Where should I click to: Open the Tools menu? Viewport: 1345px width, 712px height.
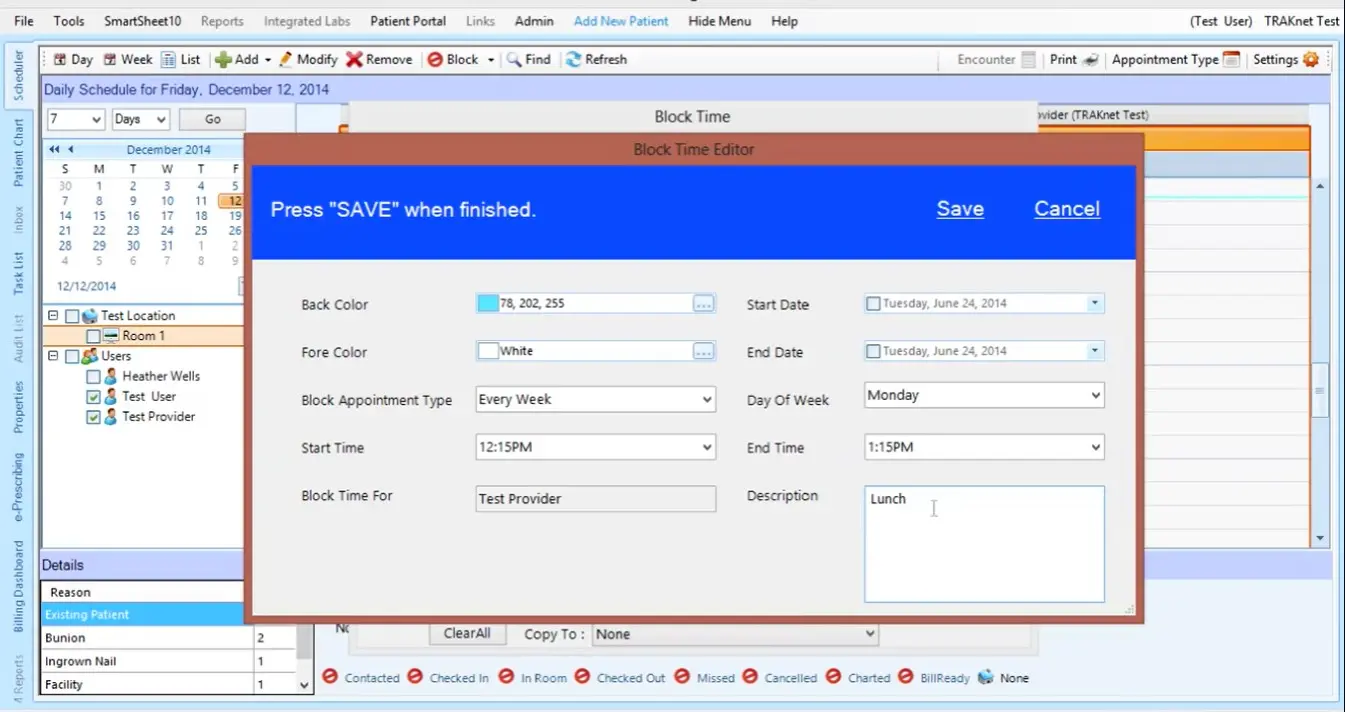coord(68,20)
